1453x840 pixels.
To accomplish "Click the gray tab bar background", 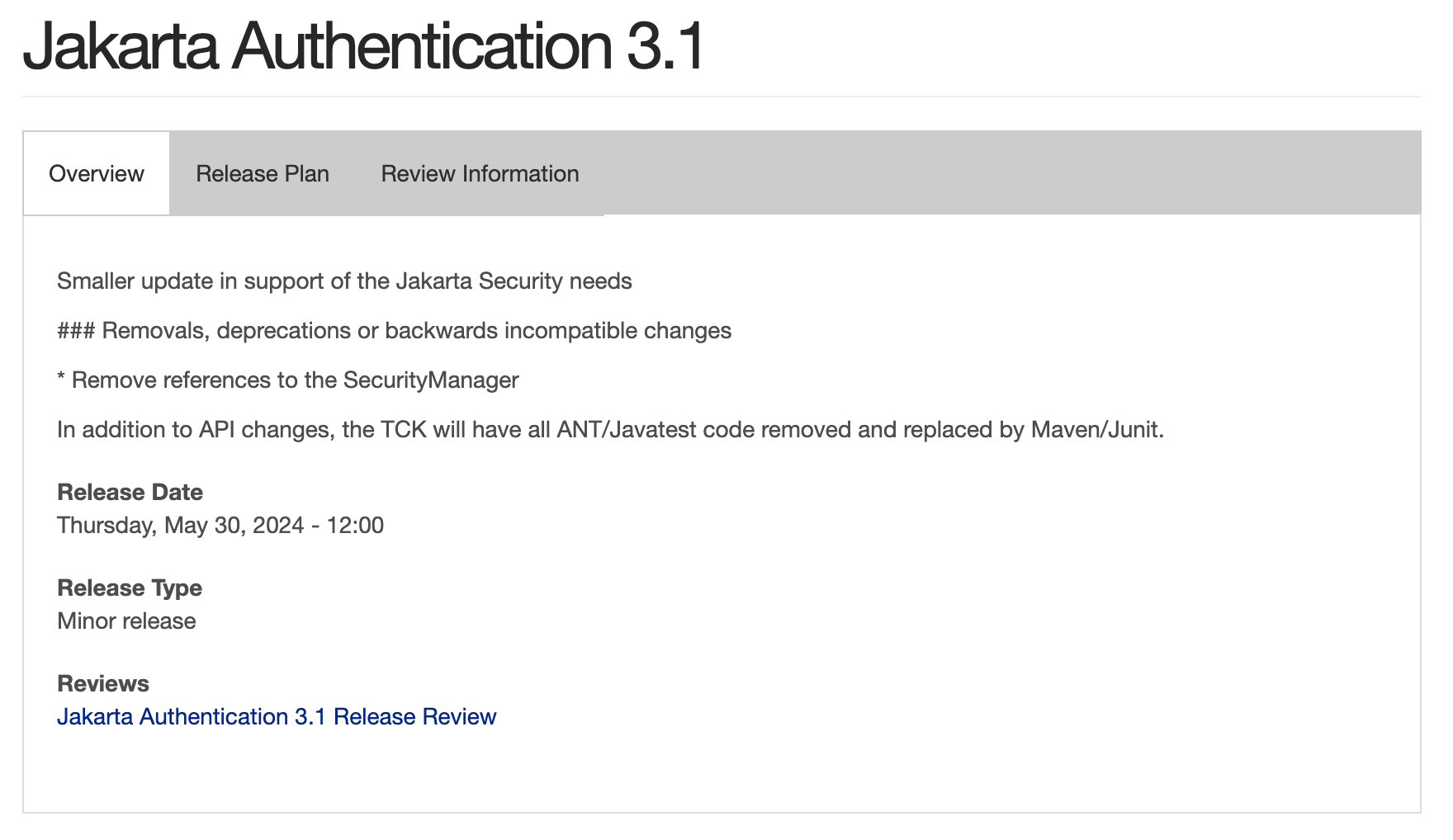I will point(991,173).
